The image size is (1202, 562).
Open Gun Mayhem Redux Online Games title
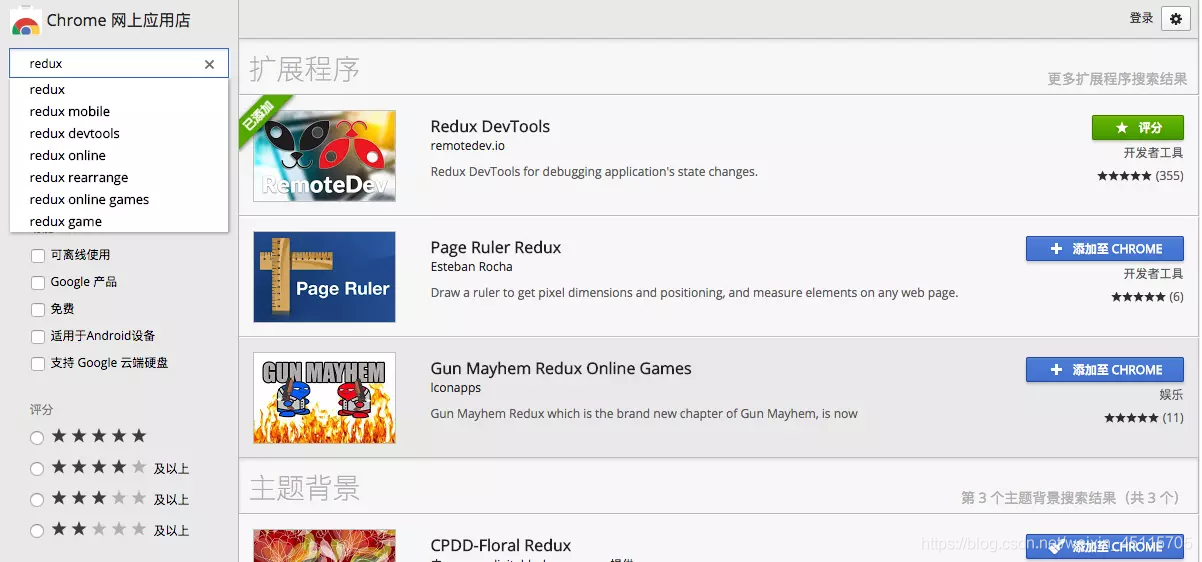(x=561, y=368)
